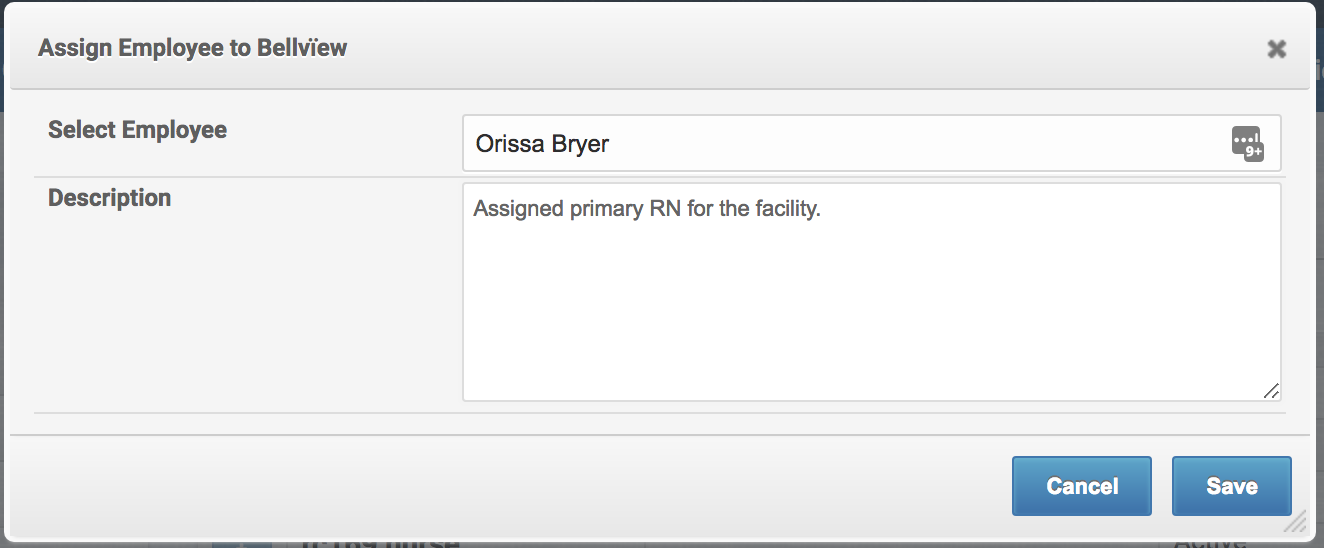Focus the Select Employee input field
This screenshot has height=548, width=1324.
(871, 143)
